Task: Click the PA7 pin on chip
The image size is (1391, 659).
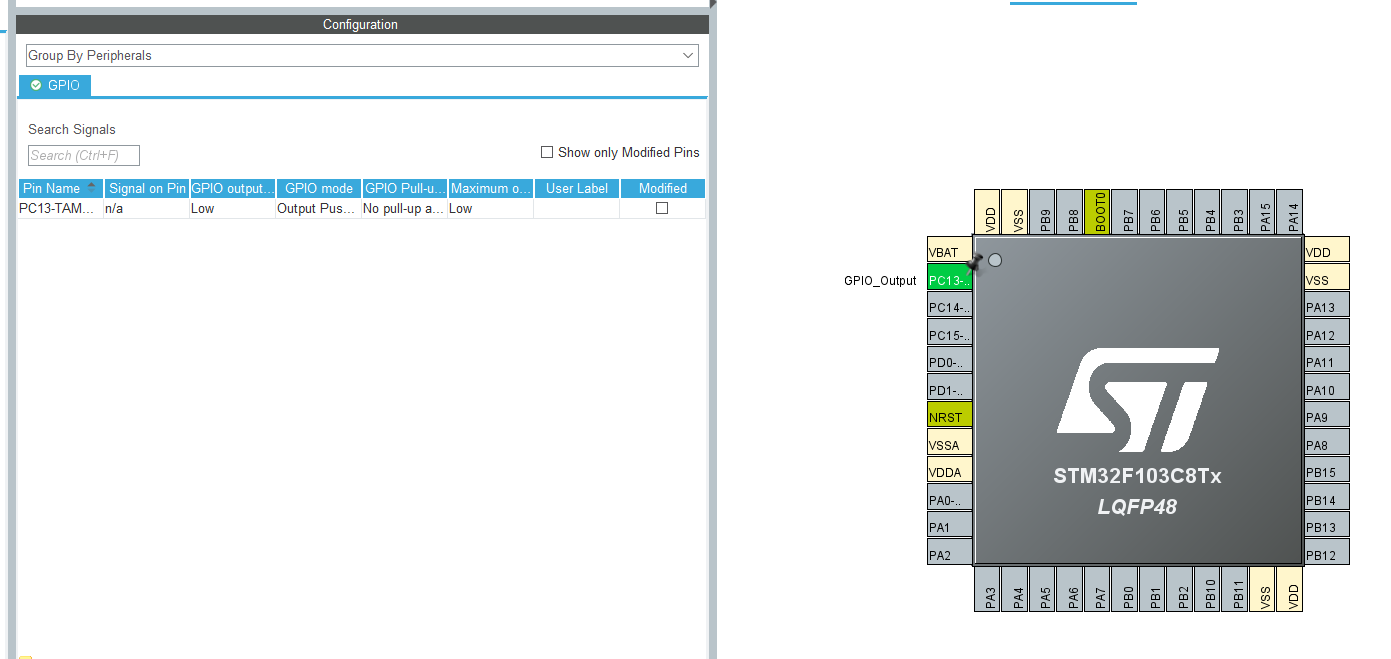Action: pos(1098,589)
